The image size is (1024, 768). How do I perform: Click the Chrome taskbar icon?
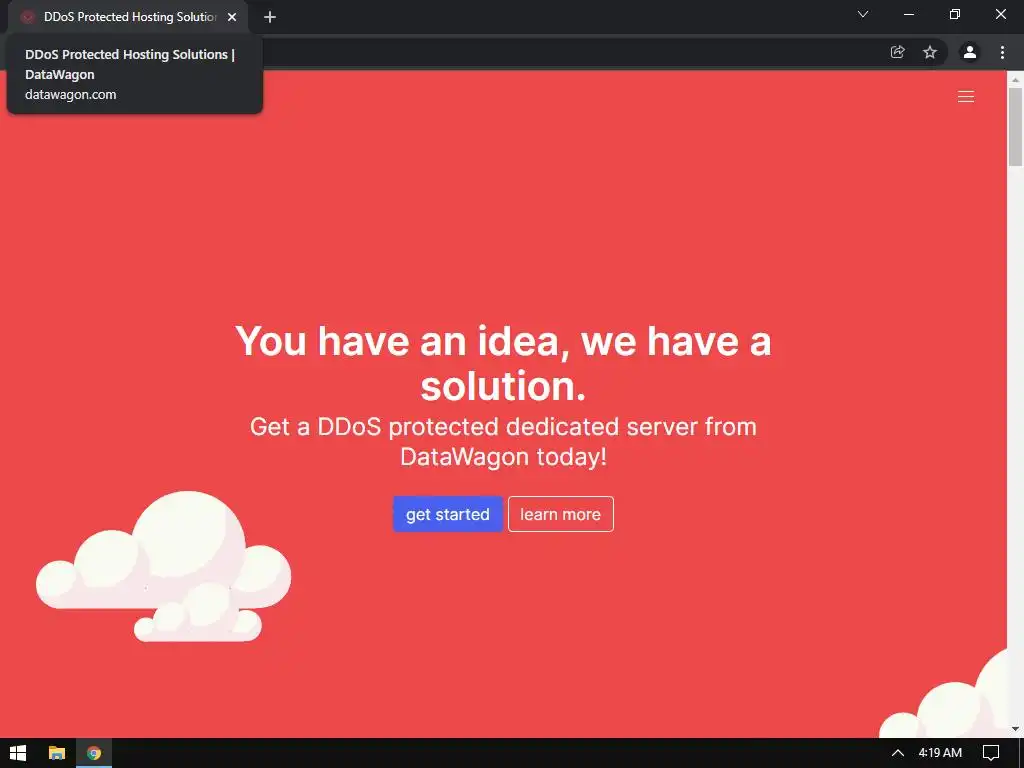click(94, 753)
